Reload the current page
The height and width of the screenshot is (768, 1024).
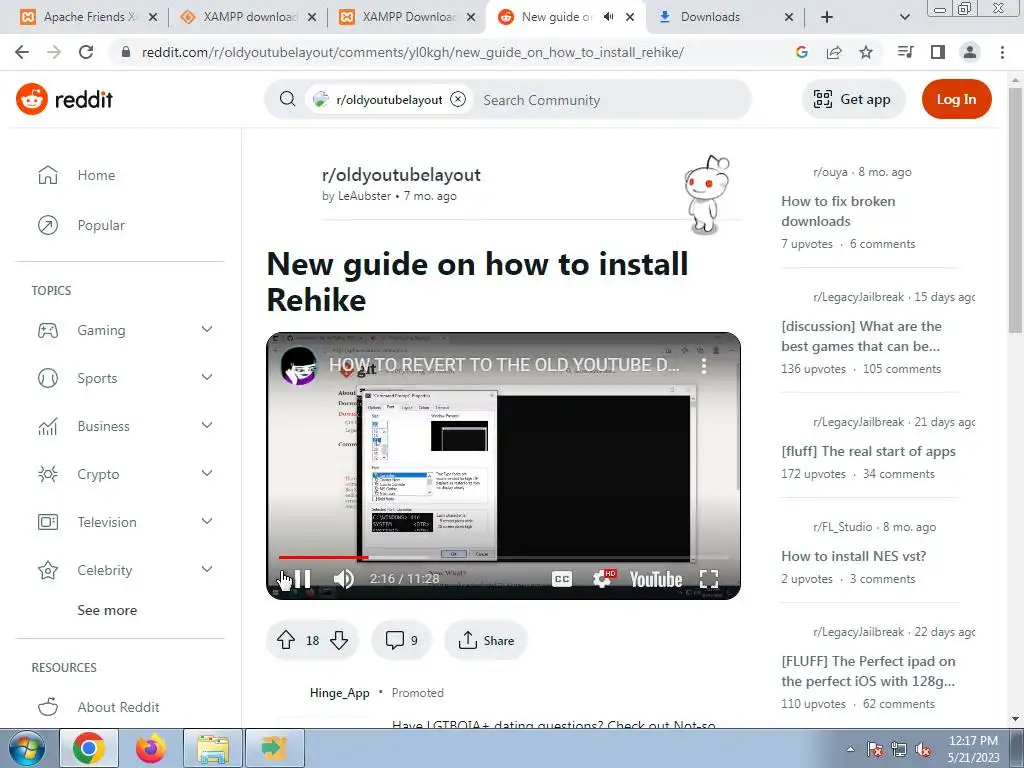[x=86, y=52]
